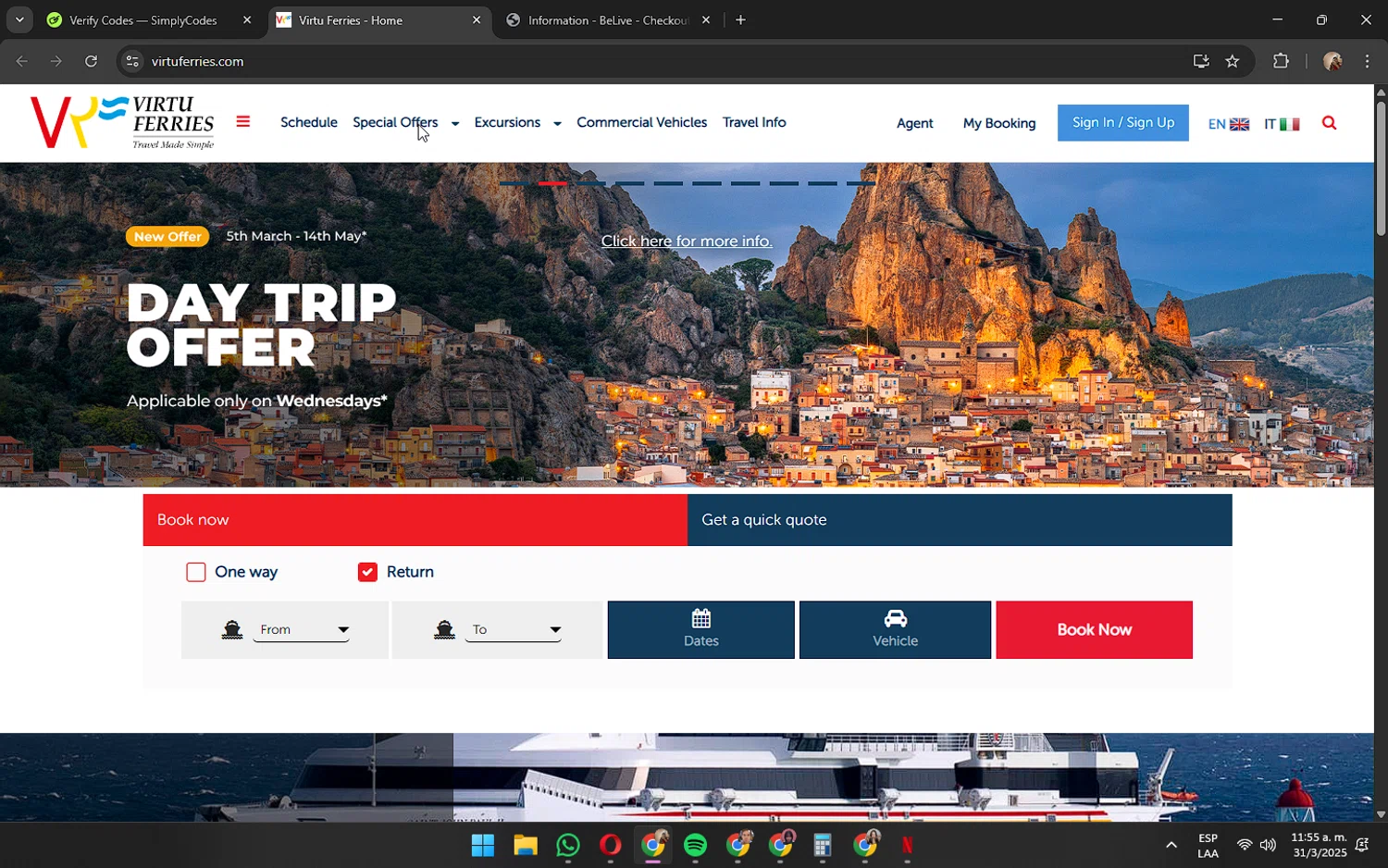Select the first carousel slide indicator

tap(514, 183)
